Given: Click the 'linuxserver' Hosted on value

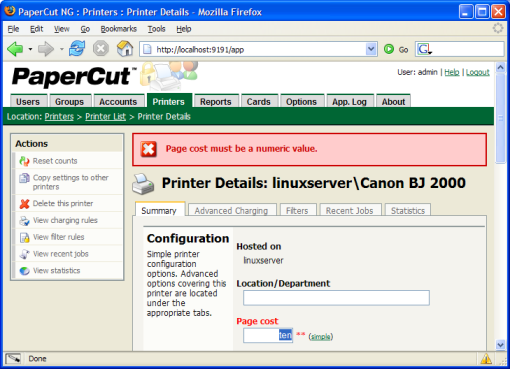Looking at the screenshot, I should click(x=263, y=260).
